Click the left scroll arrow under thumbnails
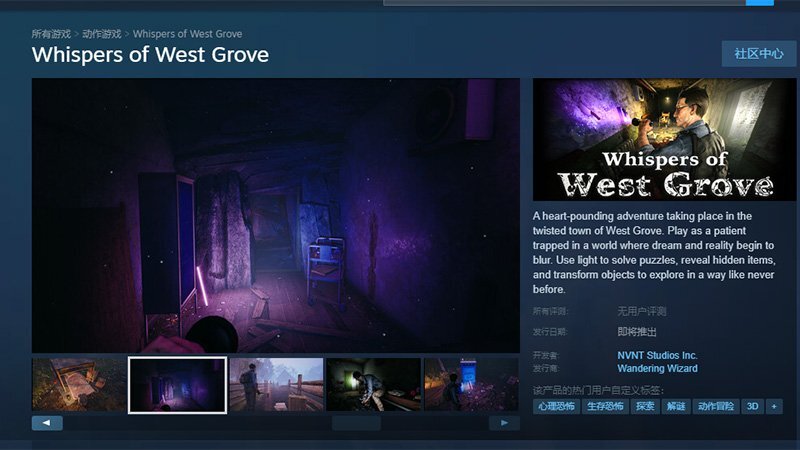800x450 pixels. coord(47,423)
